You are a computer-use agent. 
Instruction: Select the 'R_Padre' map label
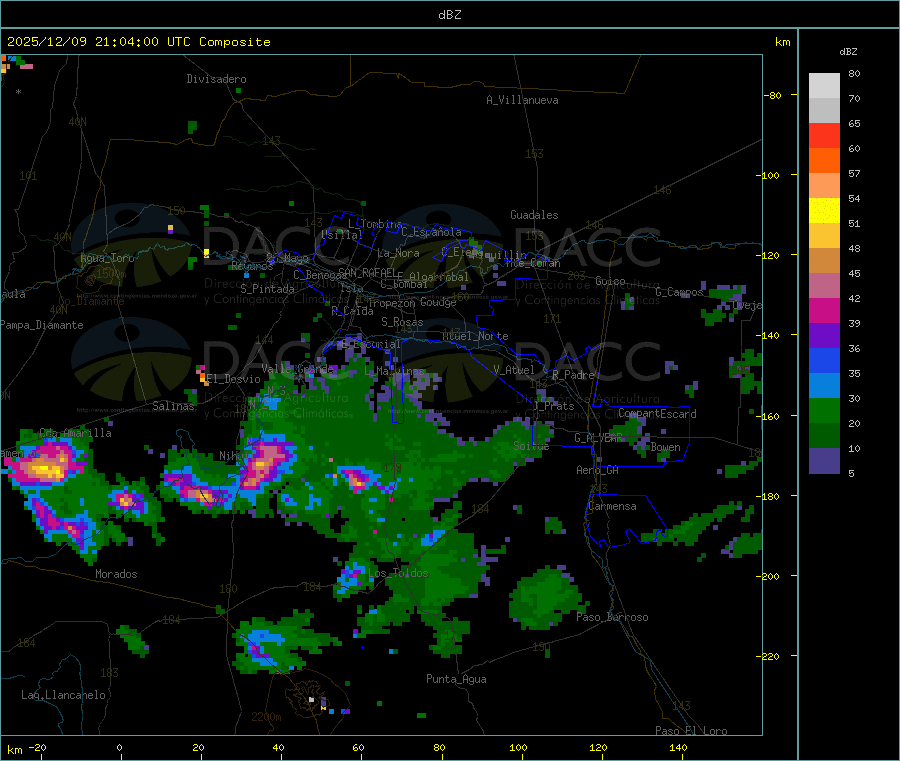tap(573, 375)
